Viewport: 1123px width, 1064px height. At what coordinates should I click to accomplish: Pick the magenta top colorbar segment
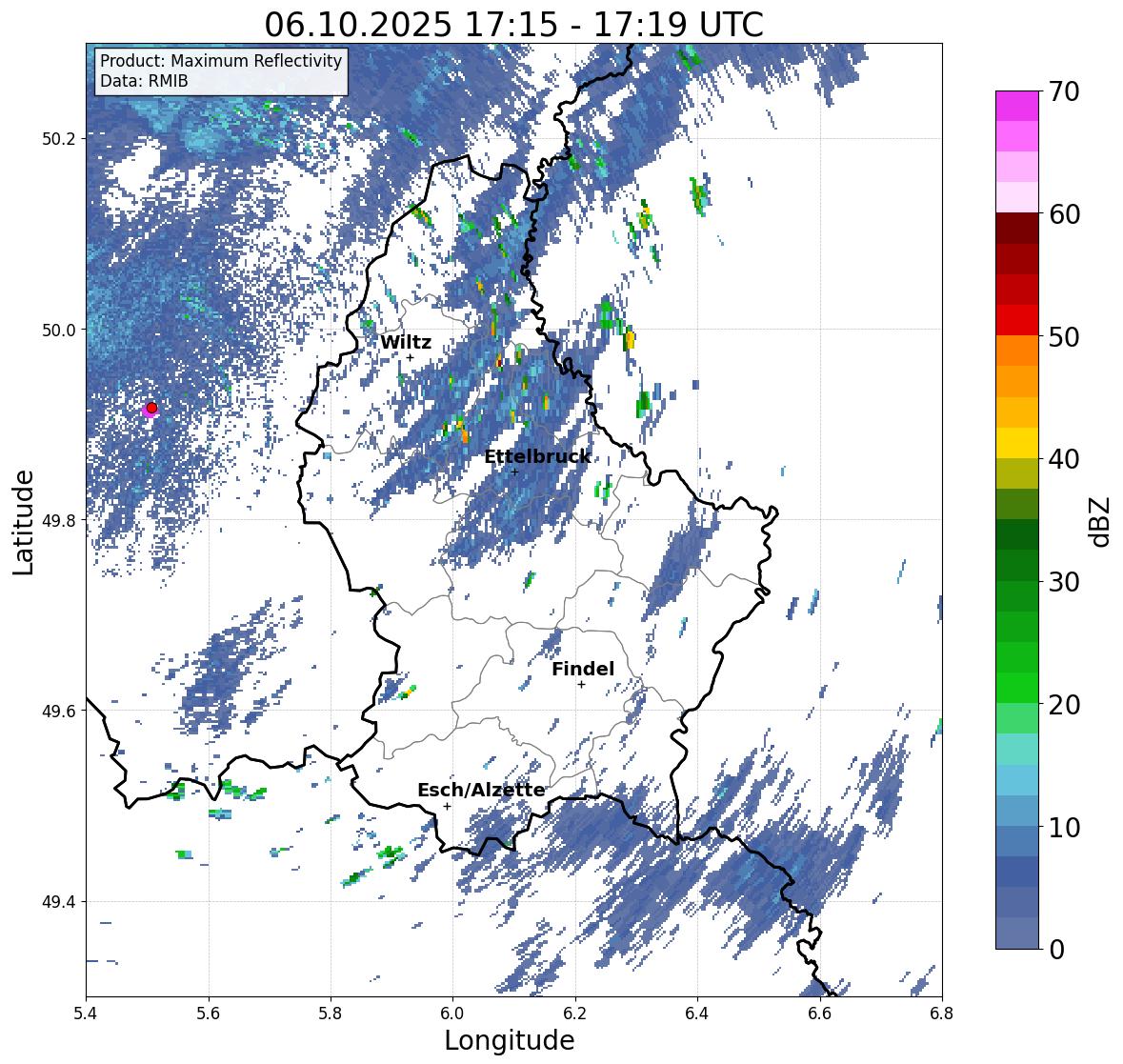(x=1017, y=106)
